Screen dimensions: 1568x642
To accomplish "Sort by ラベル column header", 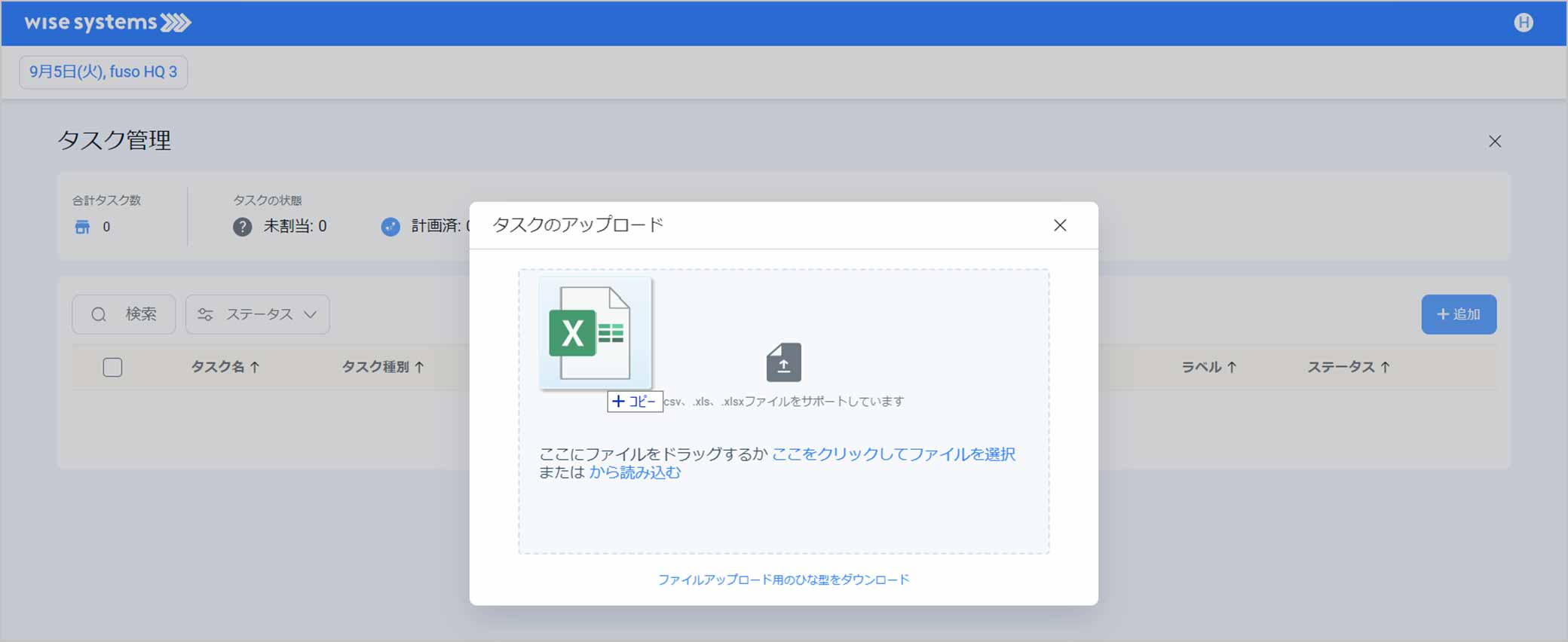I will pyautogui.click(x=1208, y=367).
